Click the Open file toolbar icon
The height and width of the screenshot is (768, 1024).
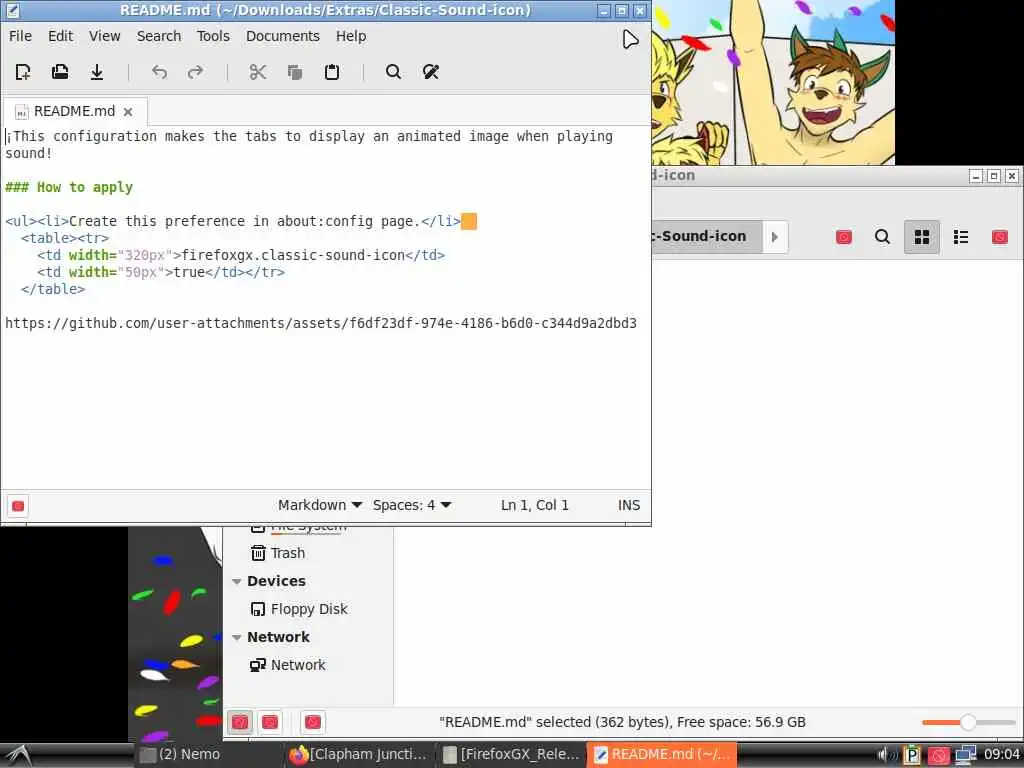click(60, 72)
